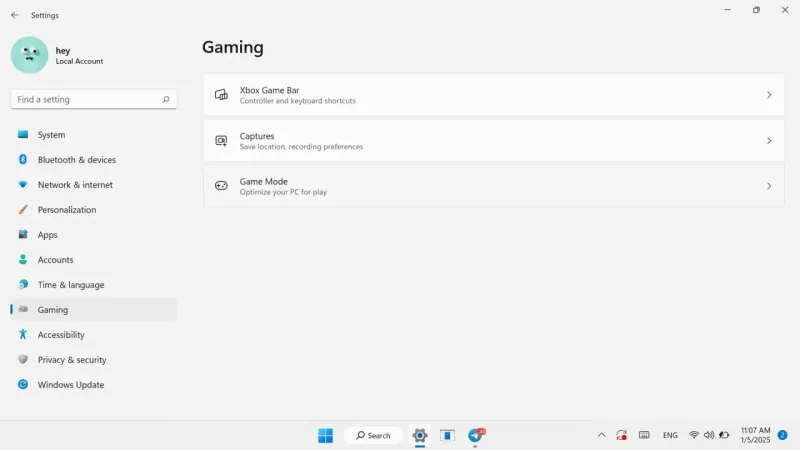Open Game Mode optimize settings
The image size is (800, 450).
click(x=493, y=186)
